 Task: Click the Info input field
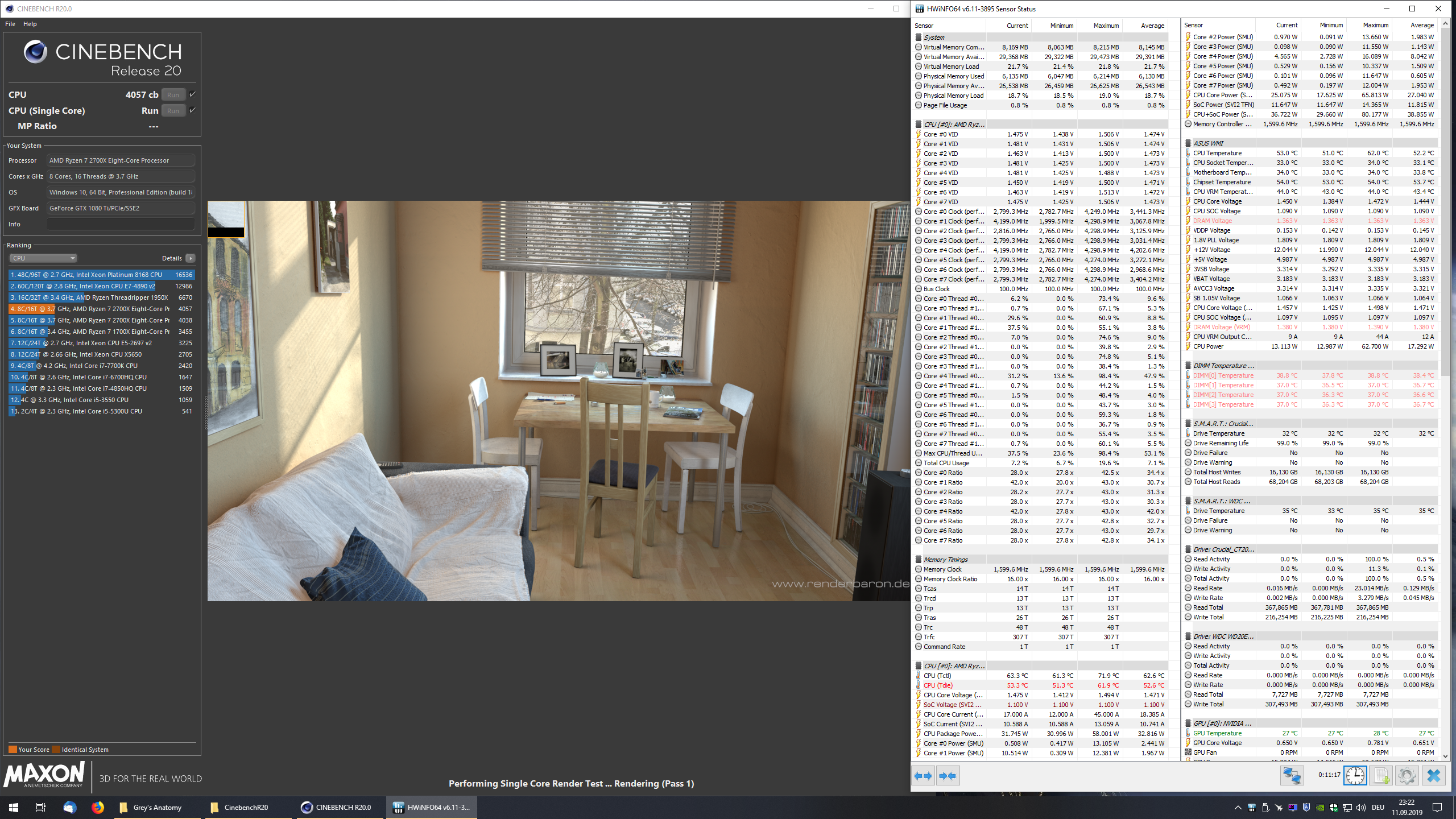(x=121, y=224)
